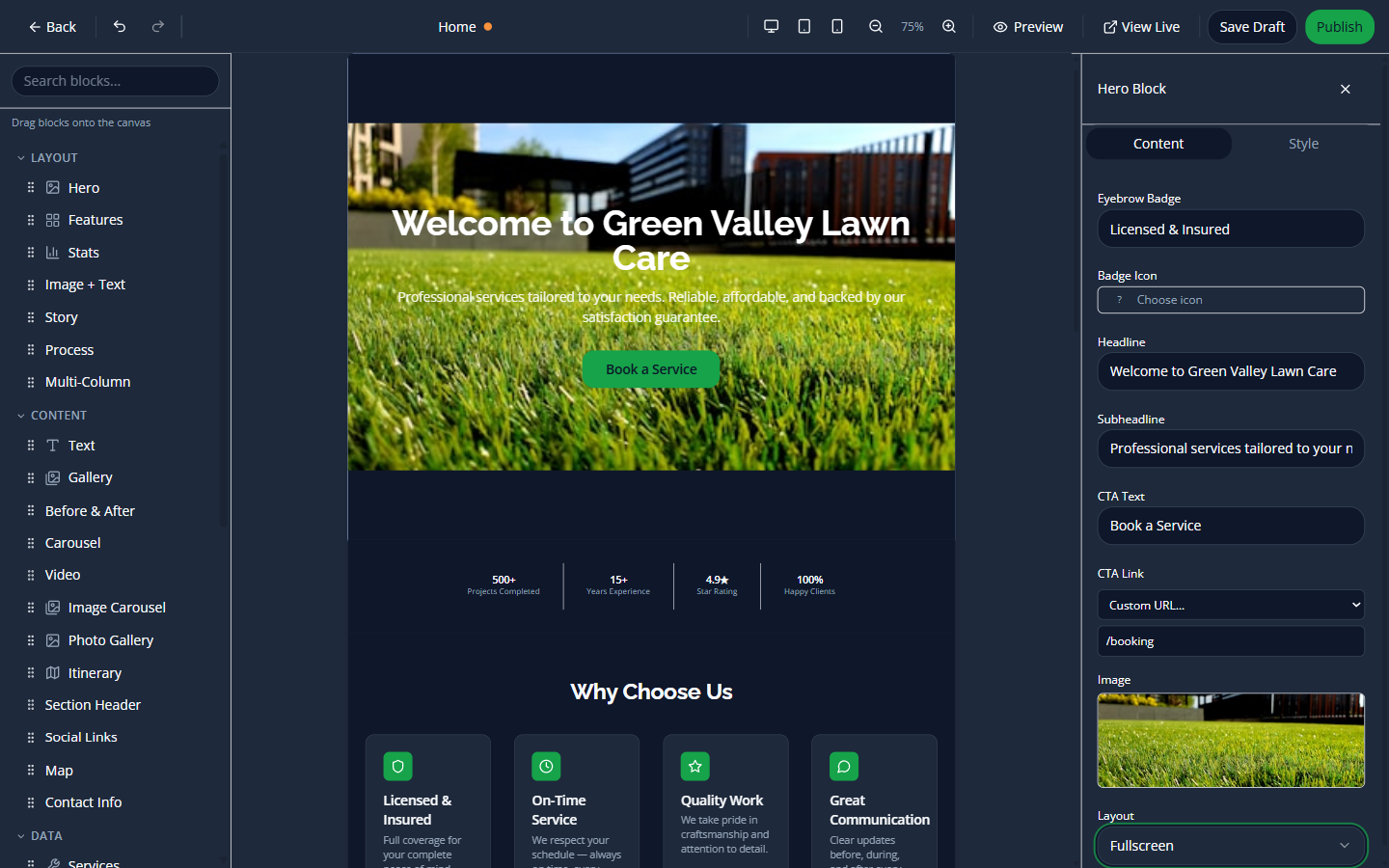Select the Video block icon
Image resolution: width=1389 pixels, height=868 pixels.
pyautogui.click(x=63, y=574)
